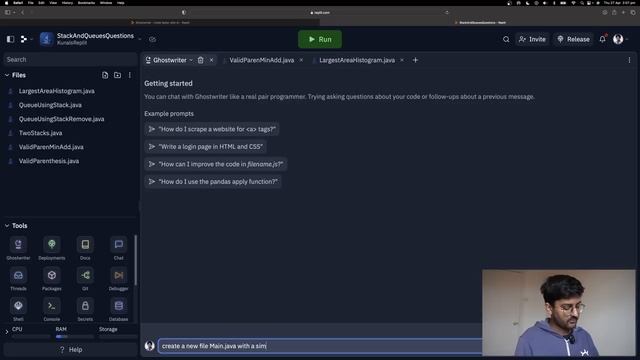Open the user avatar account menu

pyautogui.click(x=618, y=39)
